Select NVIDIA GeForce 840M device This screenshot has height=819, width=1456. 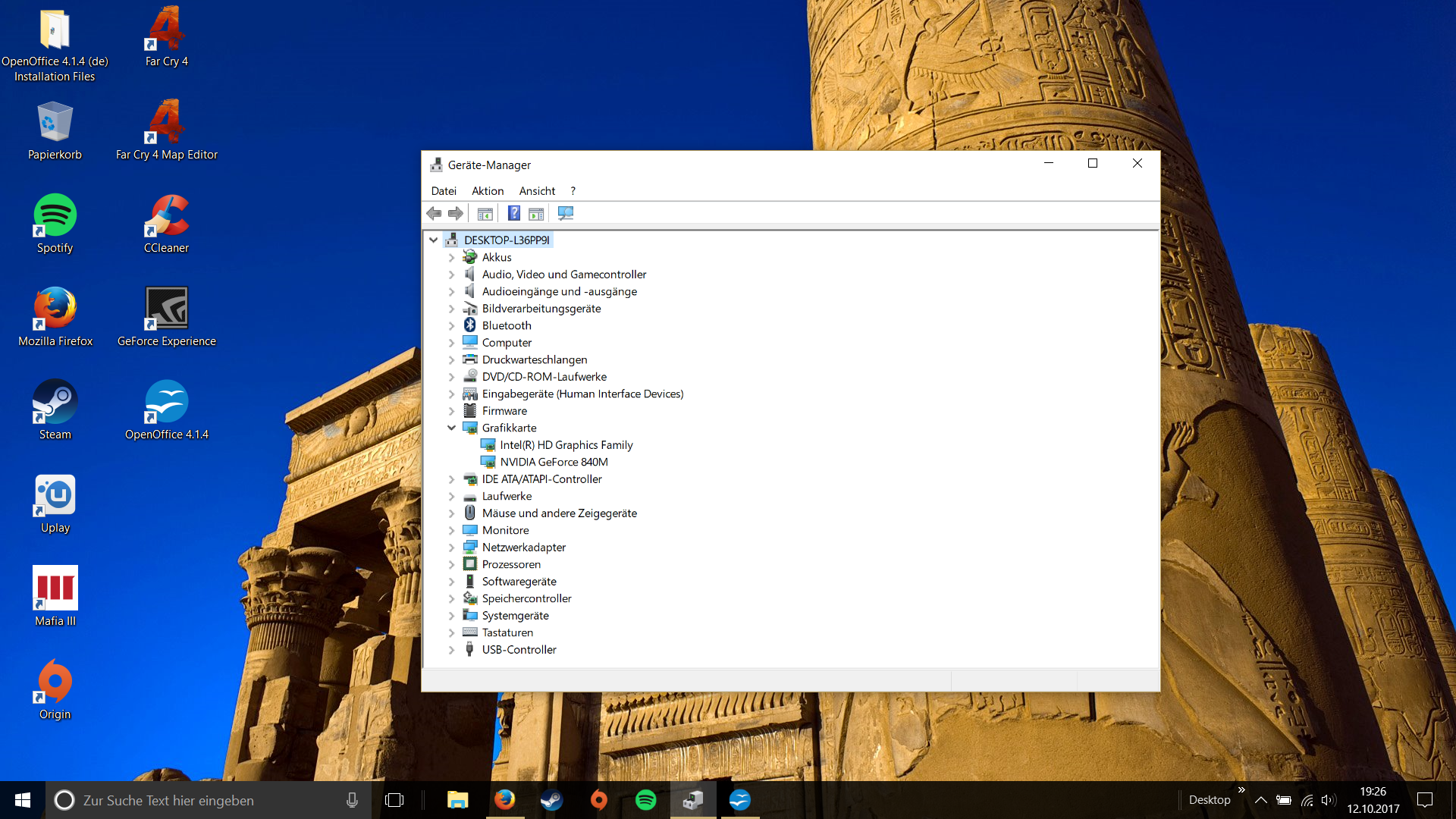click(554, 462)
